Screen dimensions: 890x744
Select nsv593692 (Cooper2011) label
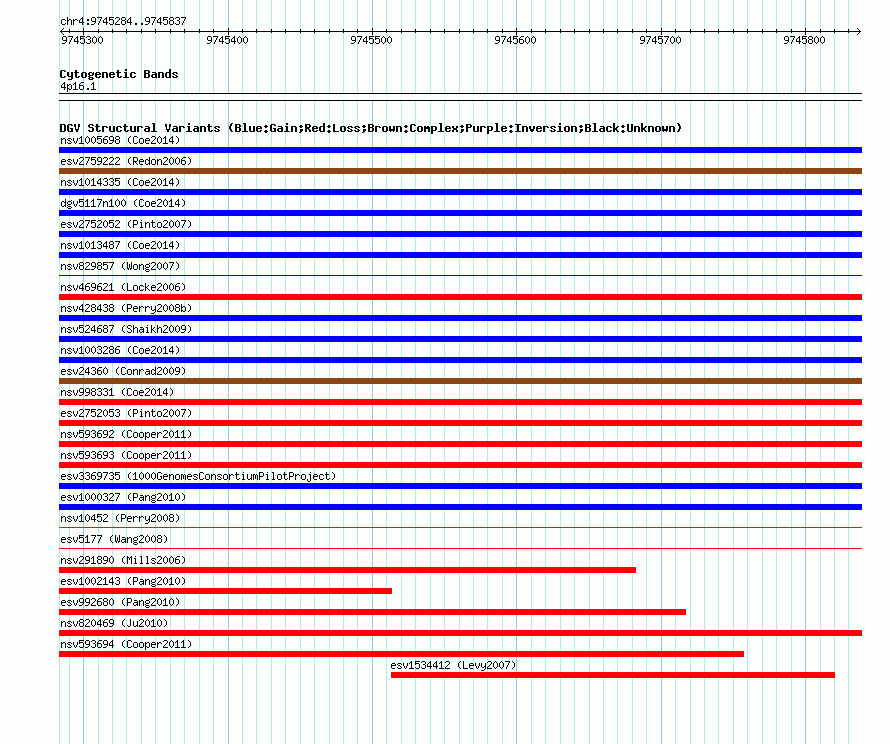tap(126, 434)
